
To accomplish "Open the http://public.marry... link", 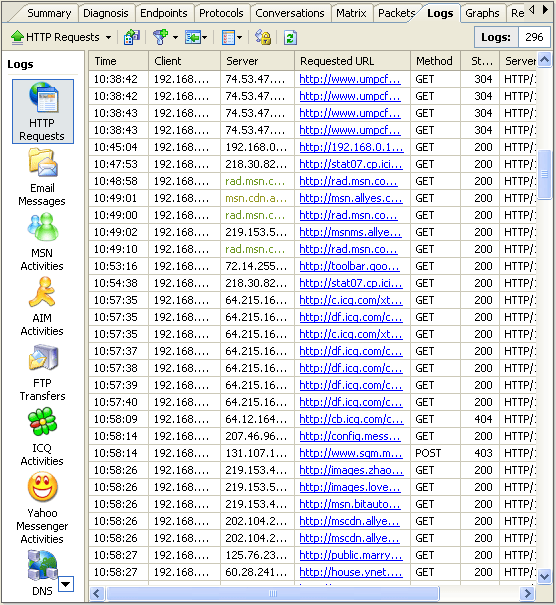I will (351, 554).
